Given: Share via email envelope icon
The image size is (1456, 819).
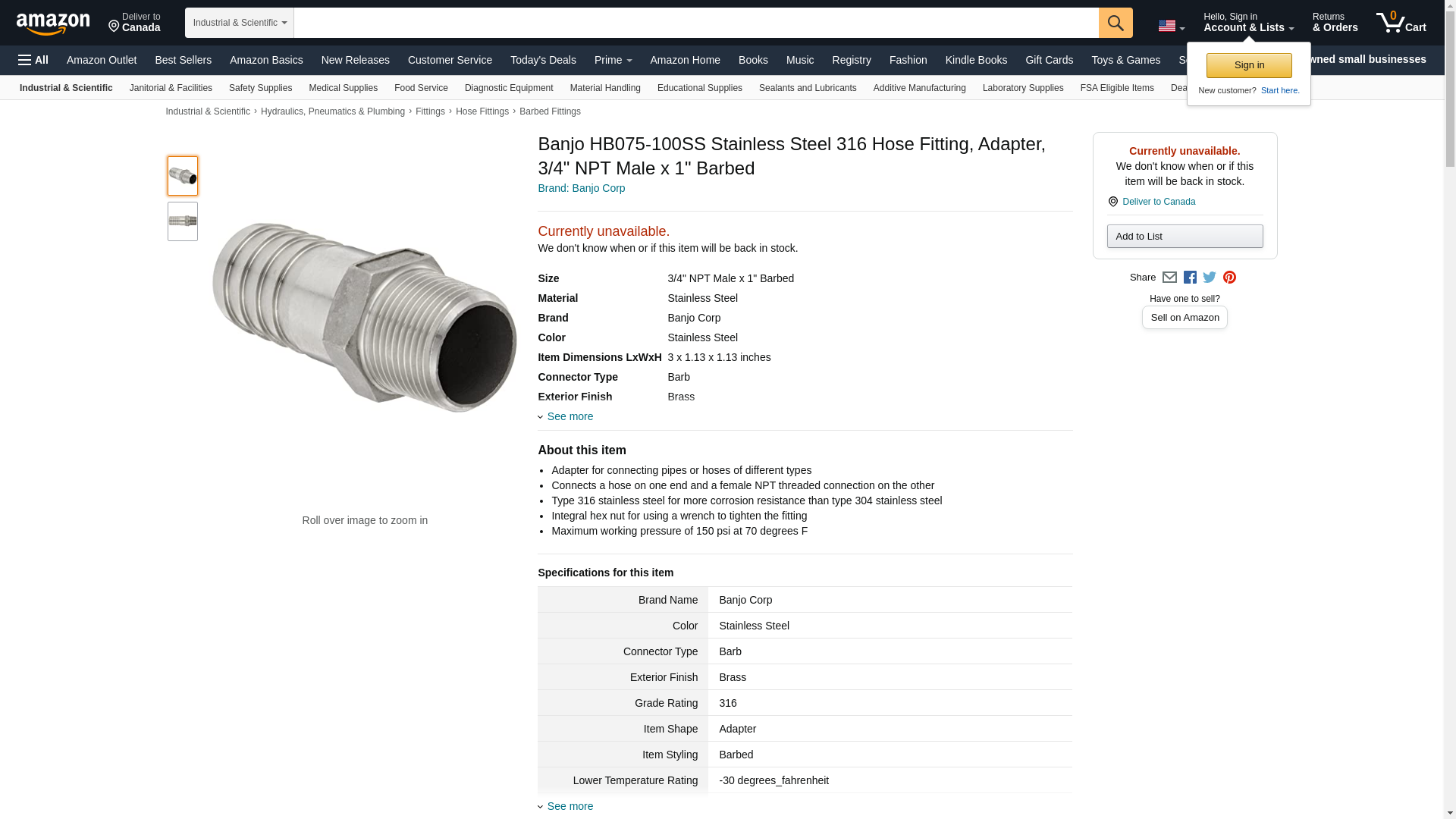Looking at the screenshot, I should pyautogui.click(x=1169, y=278).
